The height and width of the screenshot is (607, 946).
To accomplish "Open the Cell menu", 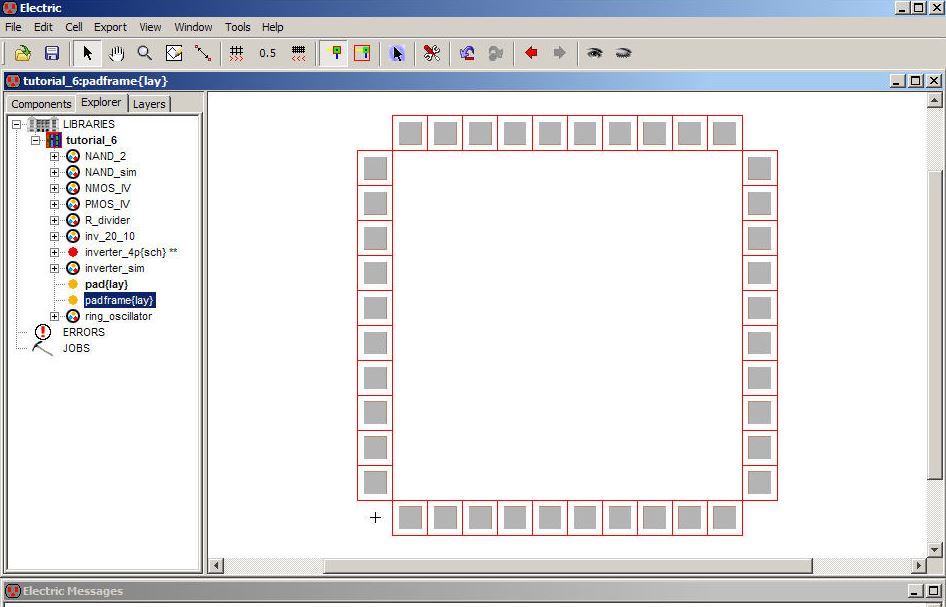I will tap(74, 27).
